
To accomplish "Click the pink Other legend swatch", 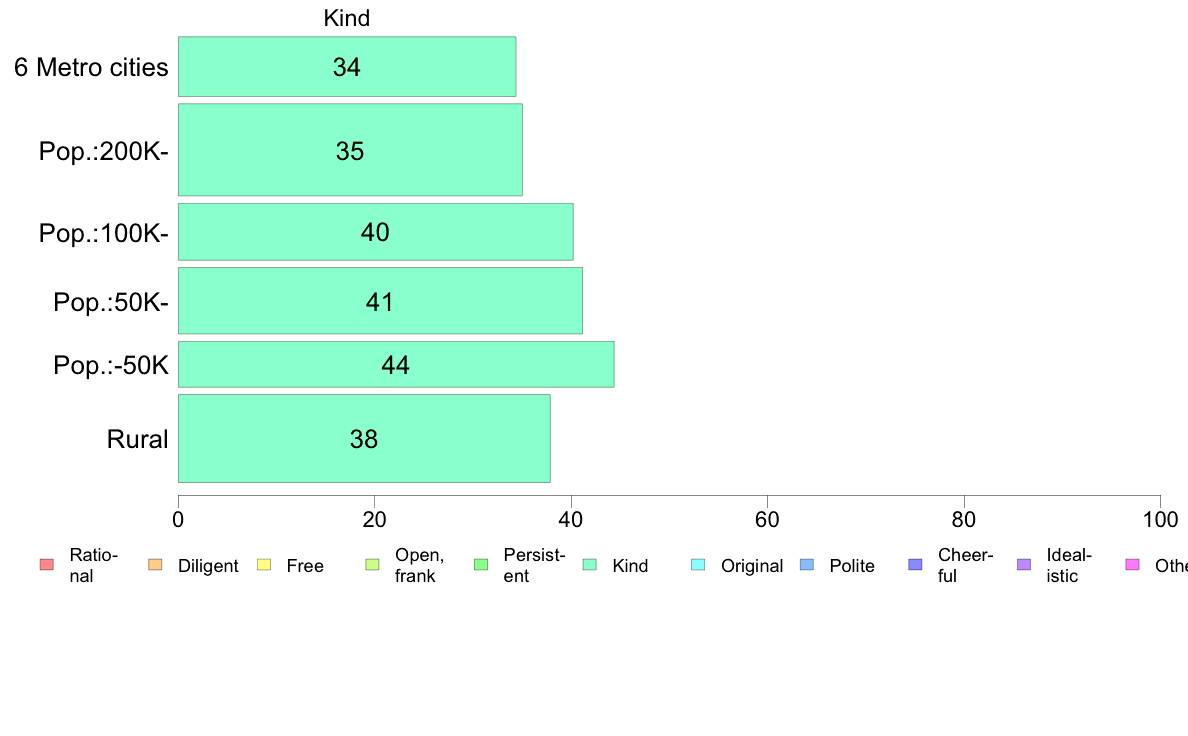I will pos(1133,565).
